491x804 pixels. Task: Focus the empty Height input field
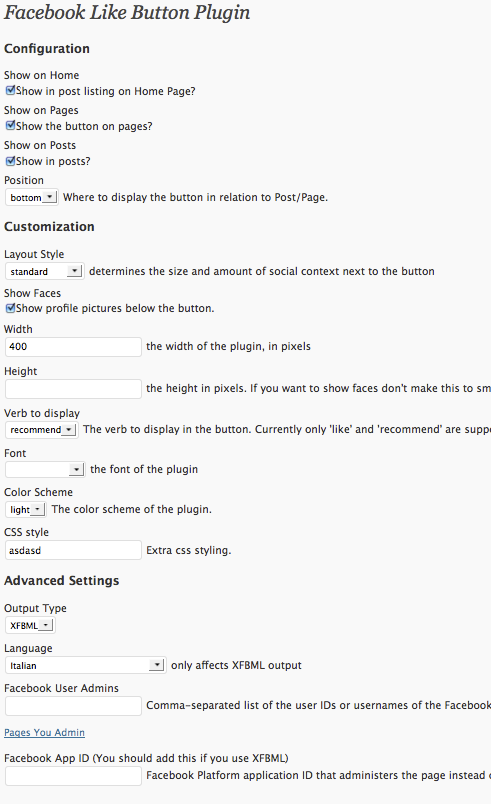(73, 389)
